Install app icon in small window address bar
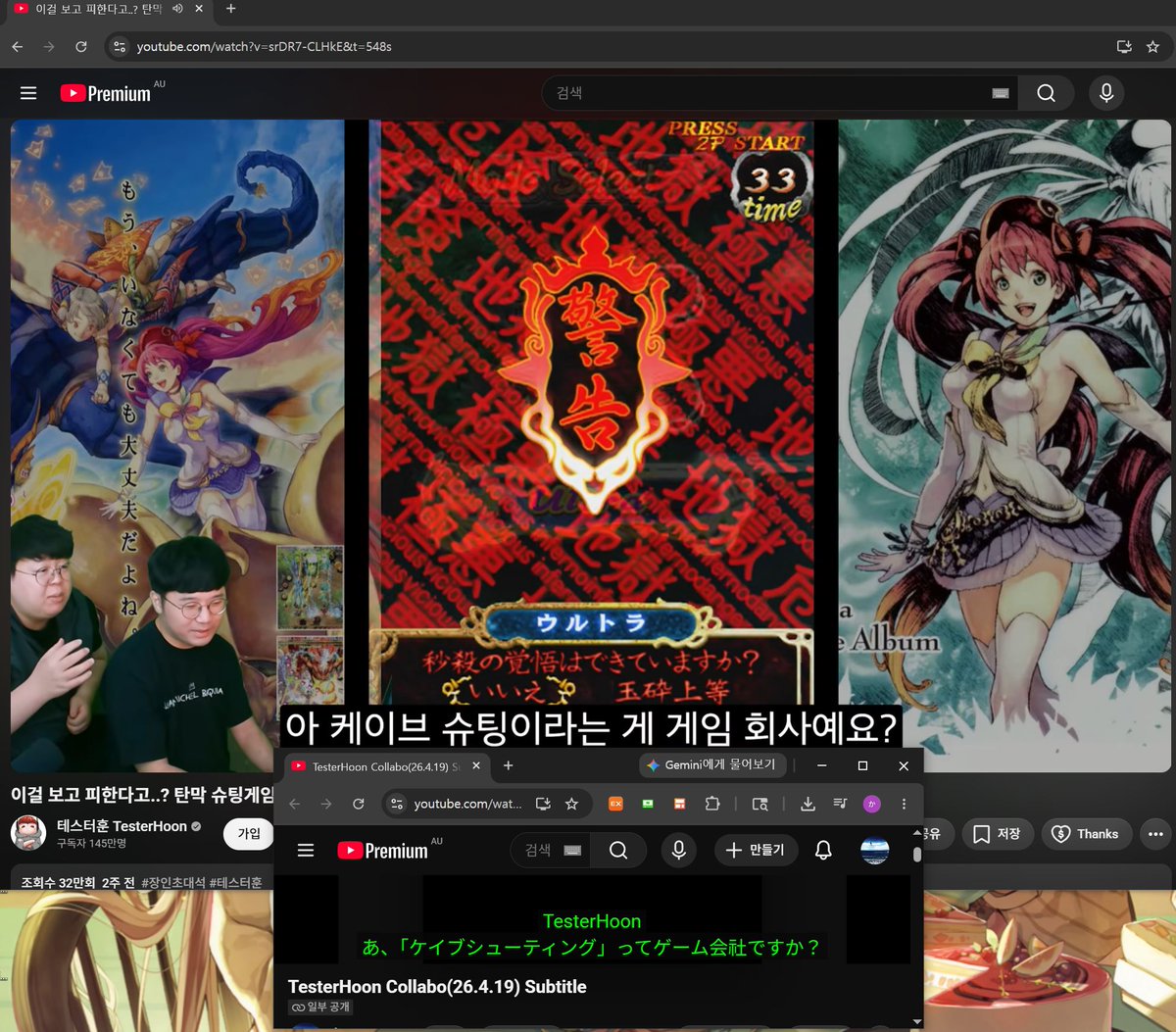Image resolution: width=1176 pixels, height=1032 pixels. (x=543, y=804)
